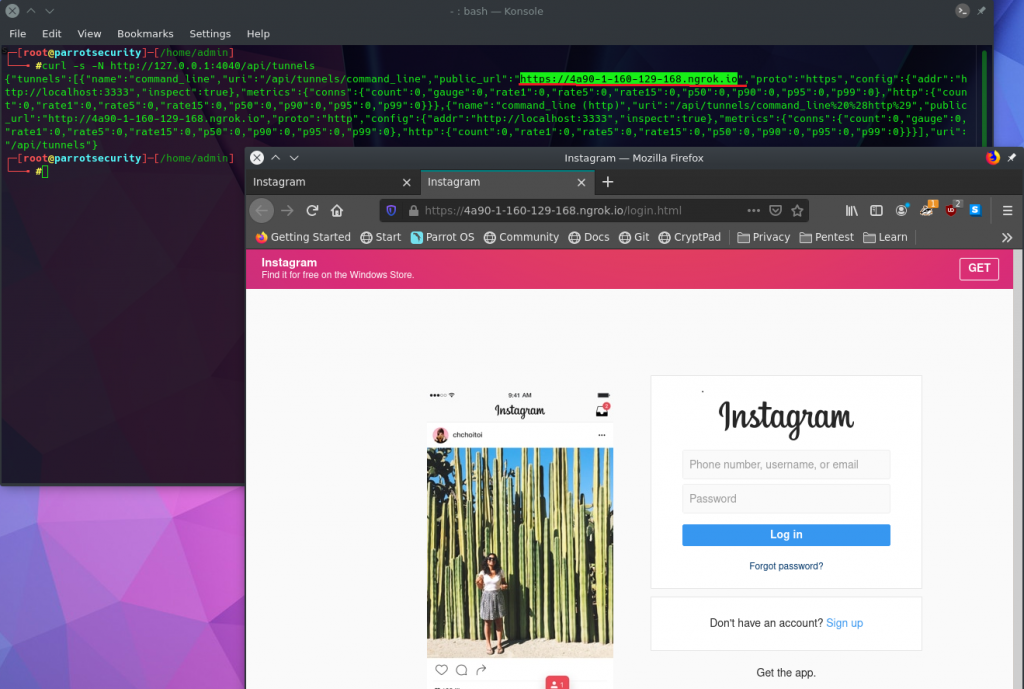
Task: Open the CryptPad bookmark
Action: click(x=690, y=237)
